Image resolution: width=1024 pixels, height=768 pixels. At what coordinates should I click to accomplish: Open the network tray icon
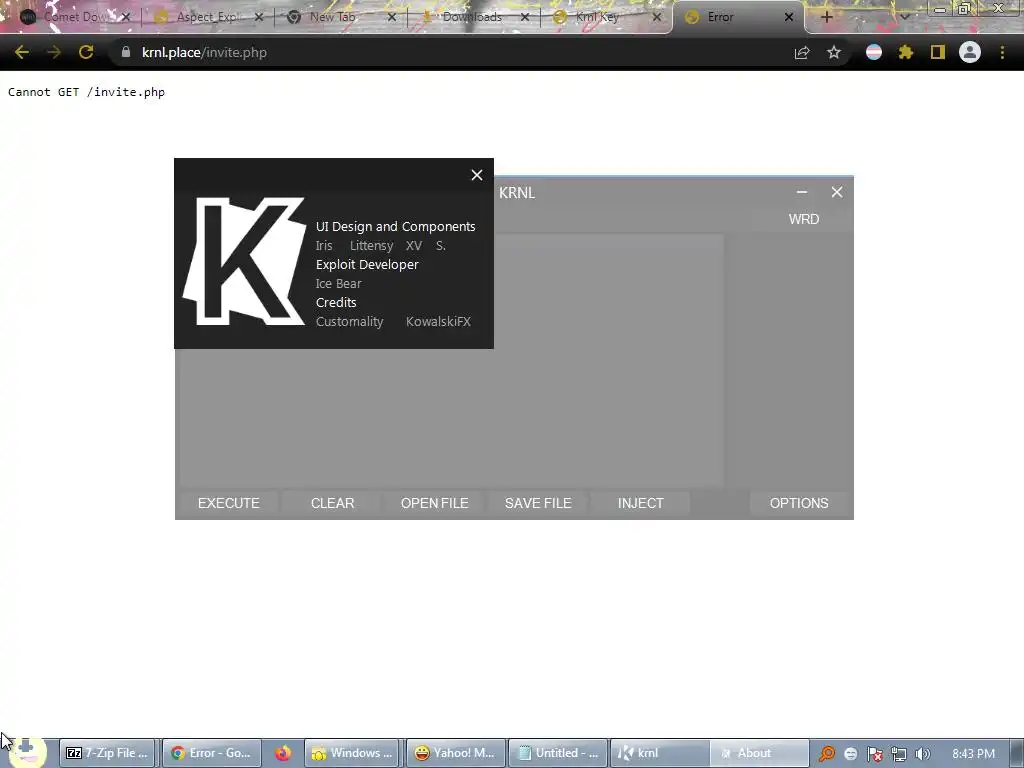tap(899, 754)
